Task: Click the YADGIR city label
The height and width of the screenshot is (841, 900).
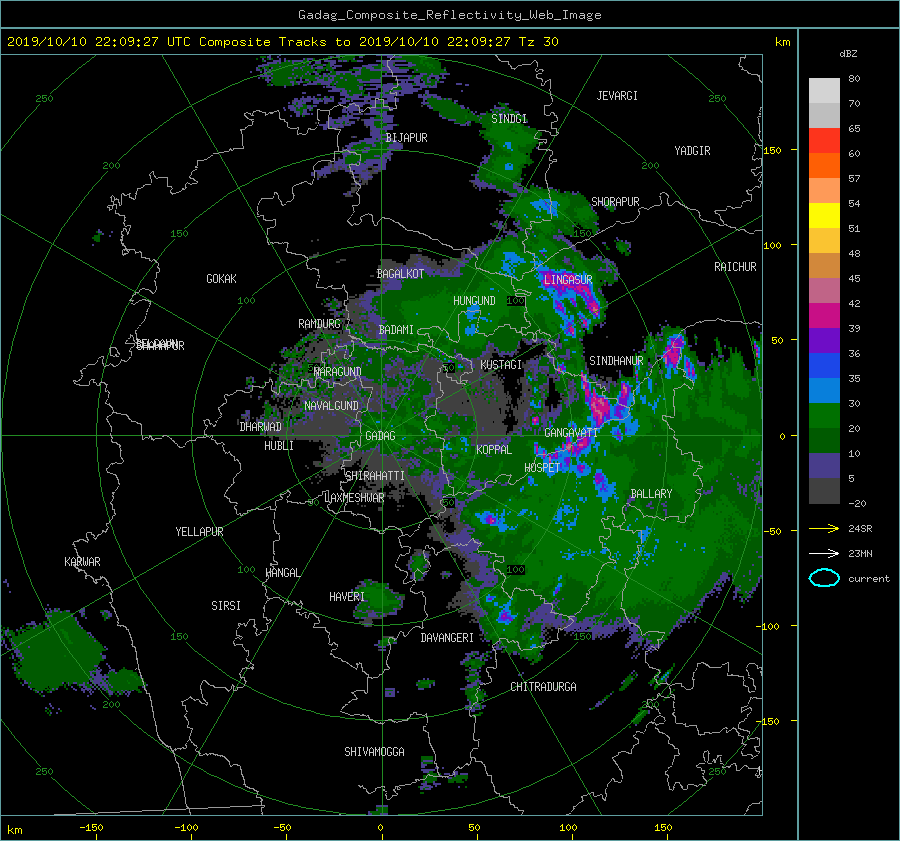Action: tap(692, 151)
